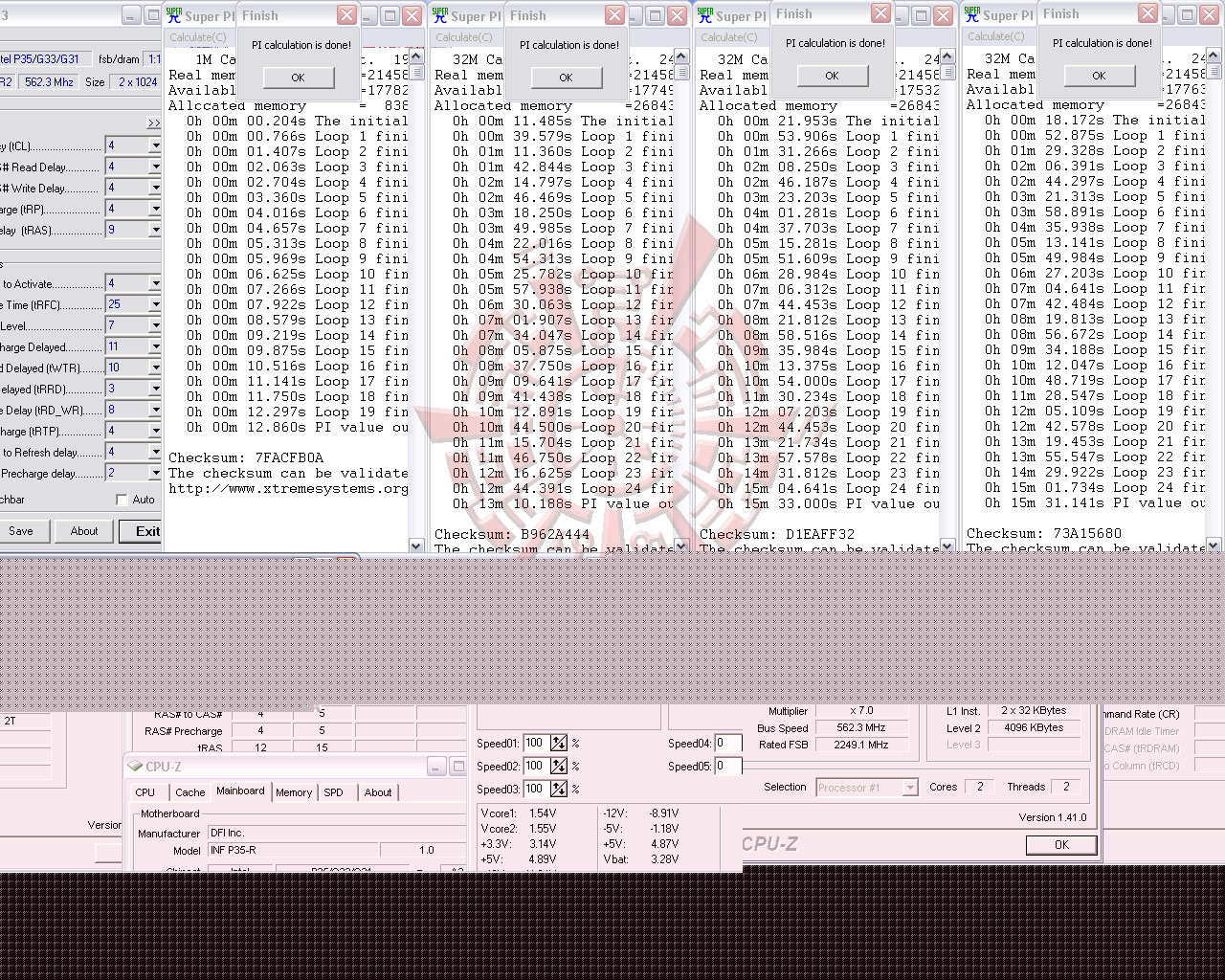1225x980 pixels.
Task: Expand MemSet panel with the >> button
Action: pos(153,122)
